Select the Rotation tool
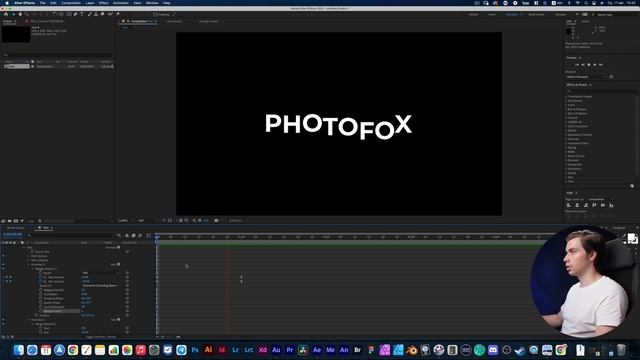 pyautogui.click(x=55, y=14)
